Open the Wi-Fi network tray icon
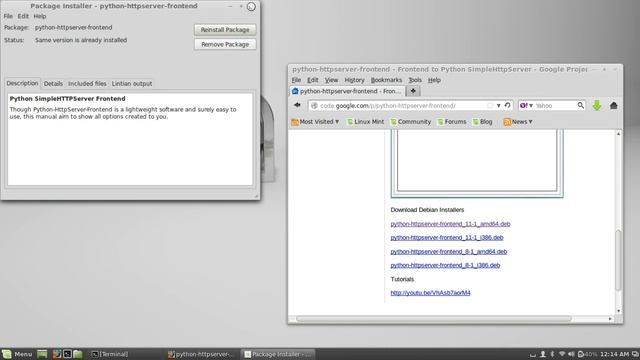 point(562,354)
